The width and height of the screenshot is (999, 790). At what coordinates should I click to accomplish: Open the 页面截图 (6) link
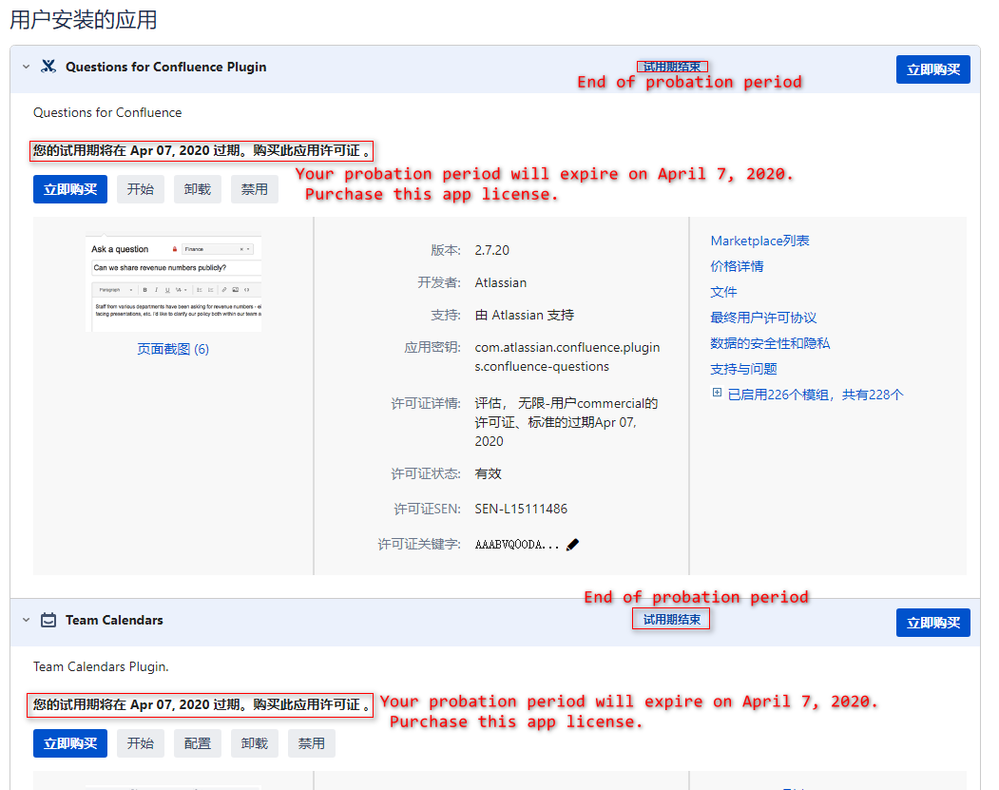173,349
